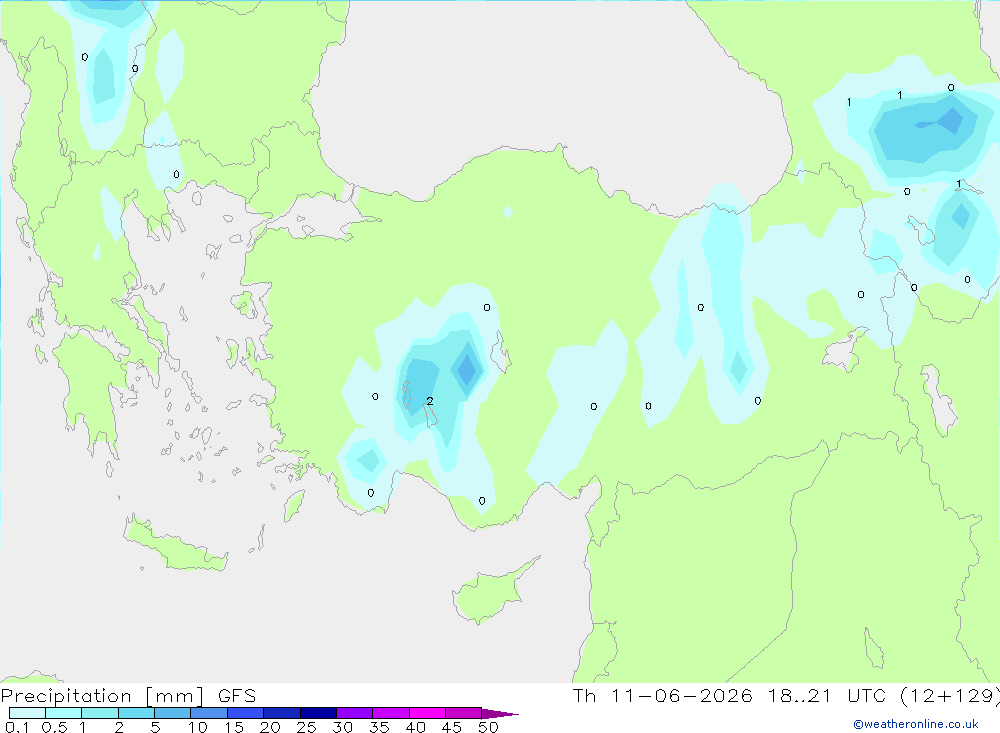Click the 'GFS' model label
Image resolution: width=1000 pixels, height=733 pixels.
237,696
